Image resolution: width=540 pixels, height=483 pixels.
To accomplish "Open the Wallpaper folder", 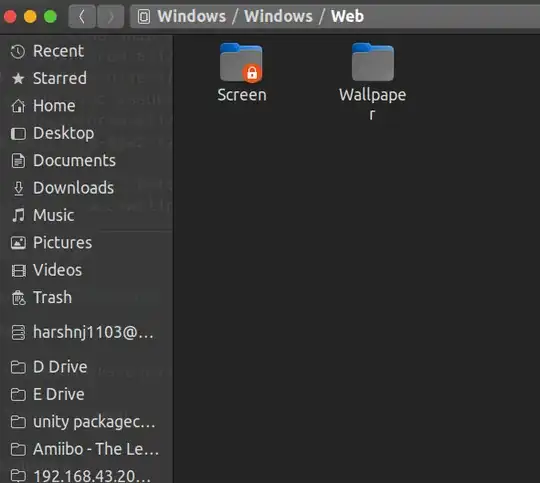I will pos(373,62).
